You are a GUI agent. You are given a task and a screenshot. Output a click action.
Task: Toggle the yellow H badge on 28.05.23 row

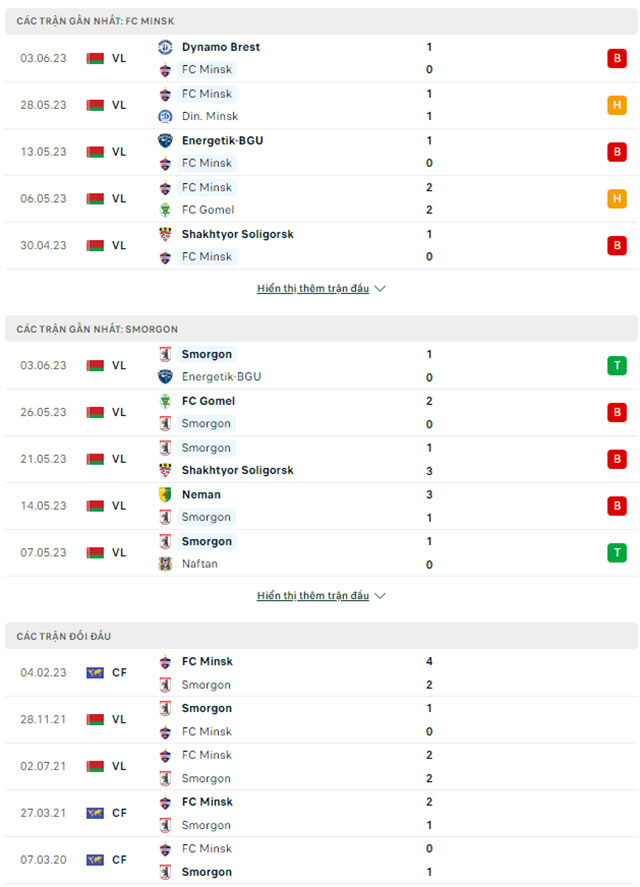(617, 105)
